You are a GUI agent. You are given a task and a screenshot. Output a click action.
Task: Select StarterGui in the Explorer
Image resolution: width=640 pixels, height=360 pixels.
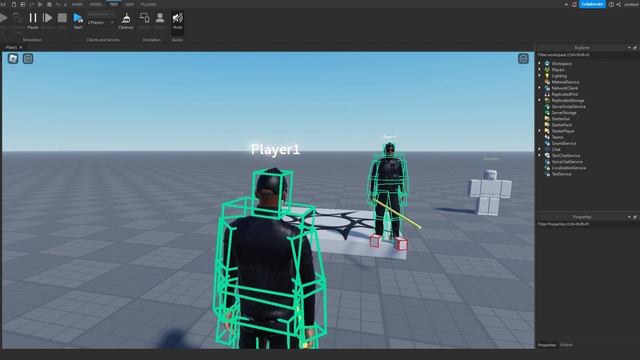(560, 119)
